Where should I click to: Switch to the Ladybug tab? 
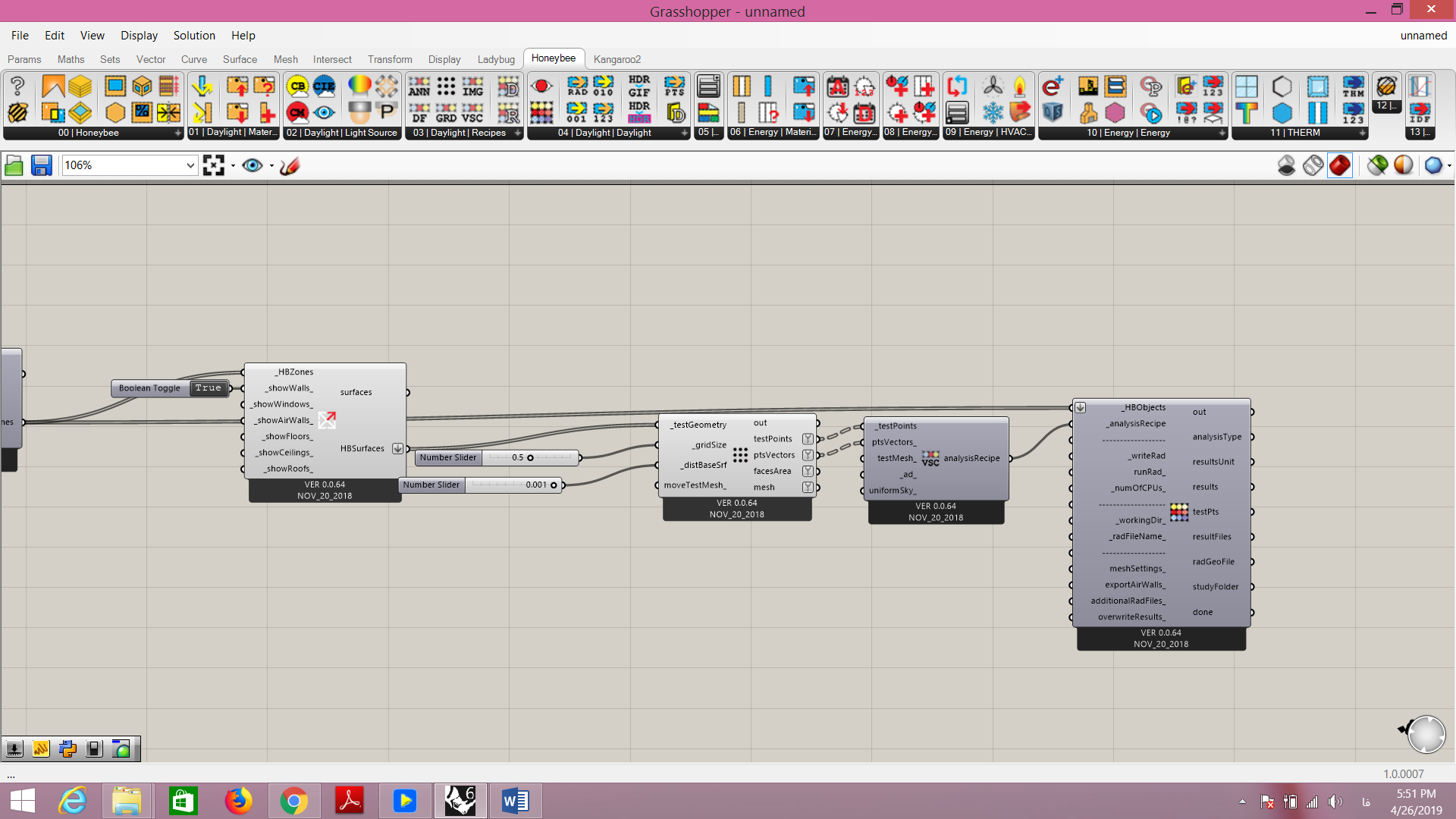[496, 59]
